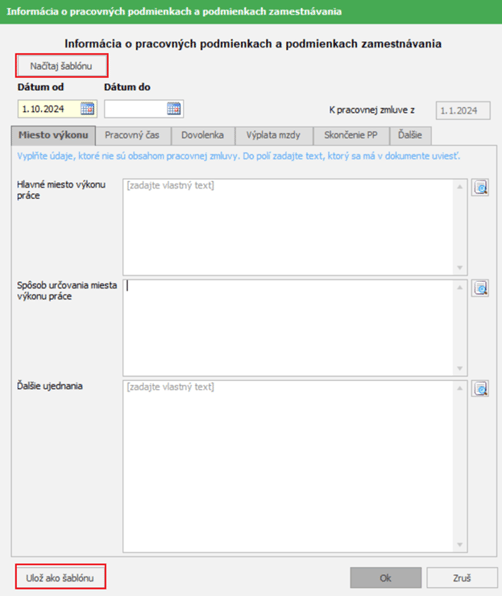Click the Načítaj šablónu button
This screenshot has width=502, height=596.
61,66
